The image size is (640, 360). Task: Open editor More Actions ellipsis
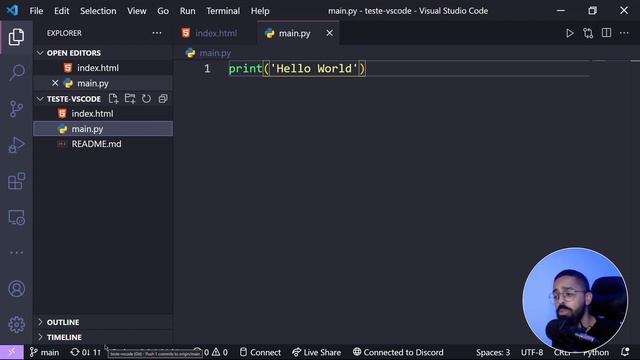(624, 33)
